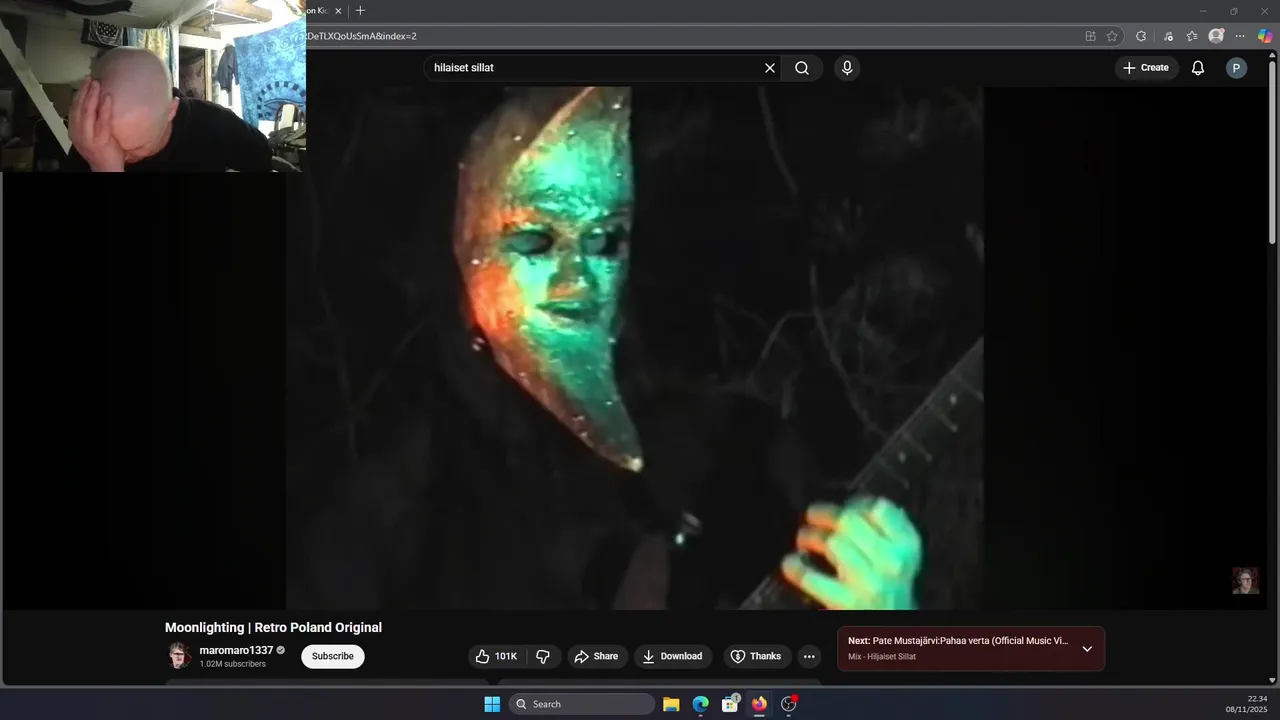Open File Explorer from taskbar
1280x720 pixels.
(x=671, y=704)
